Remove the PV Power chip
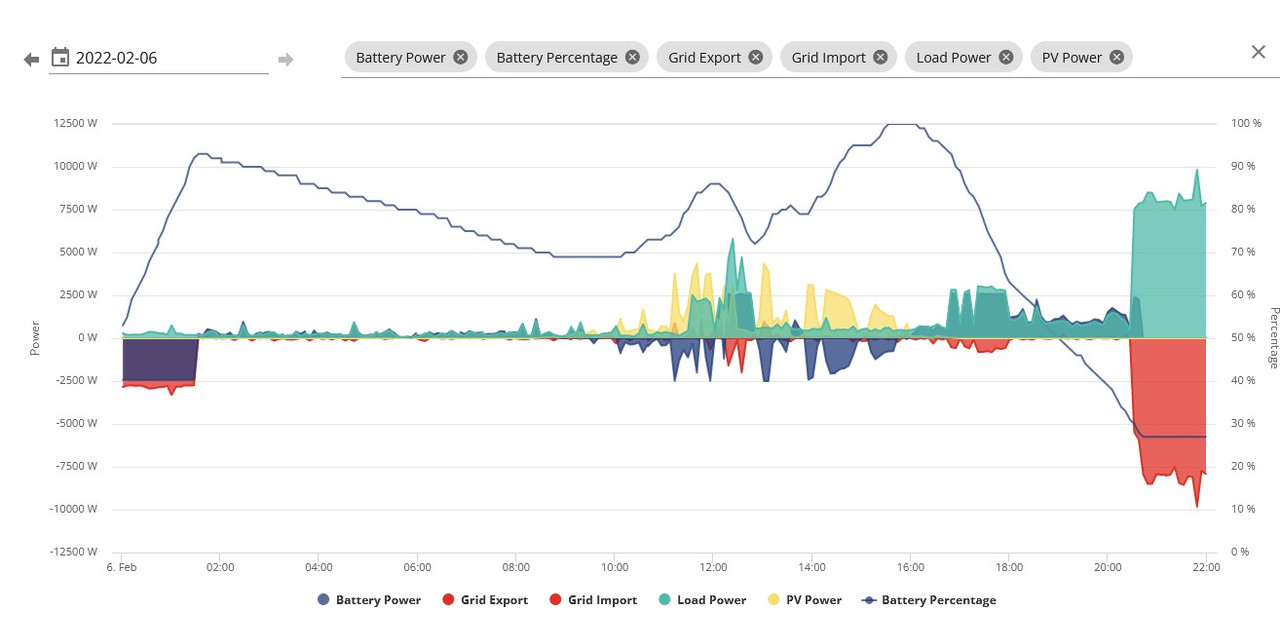Screen dimensions: 1280x619 pos(1116,57)
